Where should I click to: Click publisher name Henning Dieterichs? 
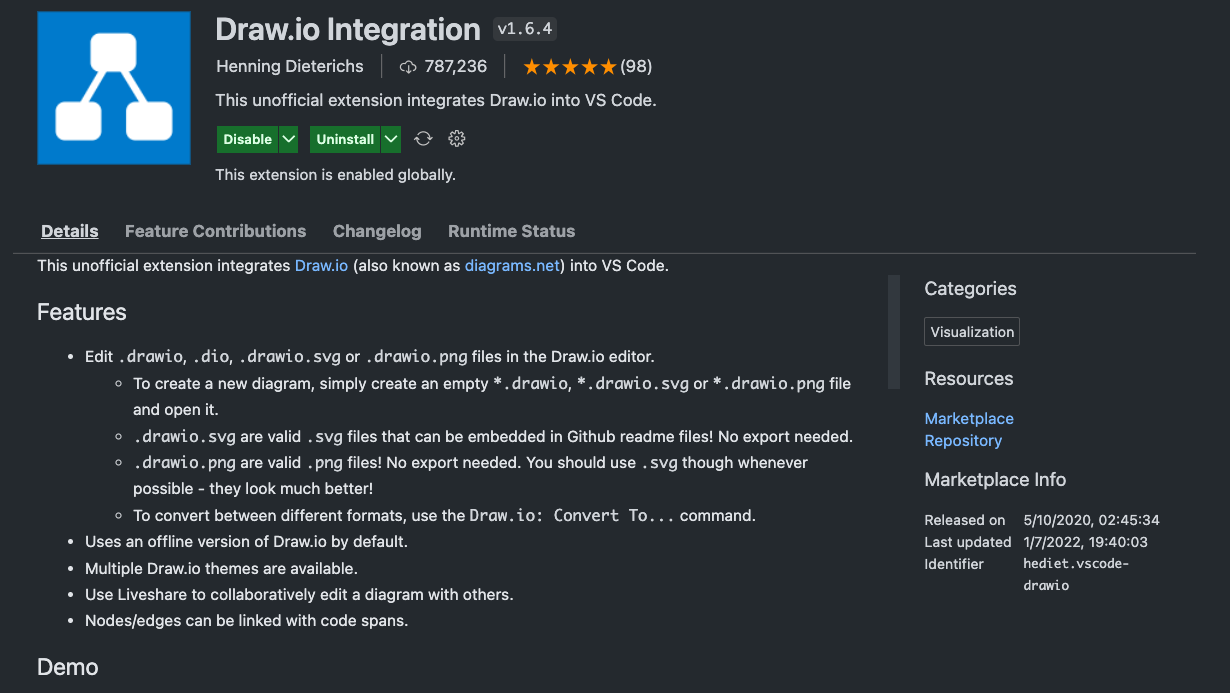pos(290,67)
